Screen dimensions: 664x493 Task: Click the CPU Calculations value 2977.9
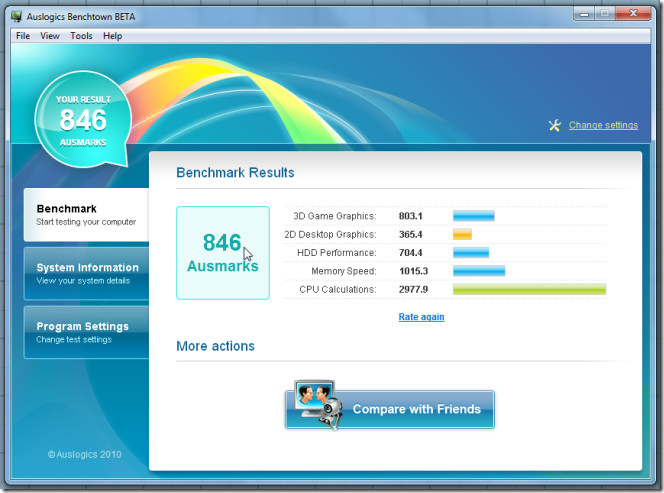click(x=413, y=289)
